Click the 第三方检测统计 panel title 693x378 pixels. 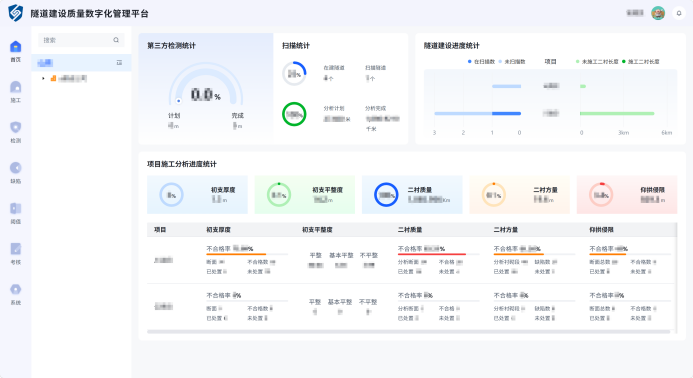[x=171, y=46]
